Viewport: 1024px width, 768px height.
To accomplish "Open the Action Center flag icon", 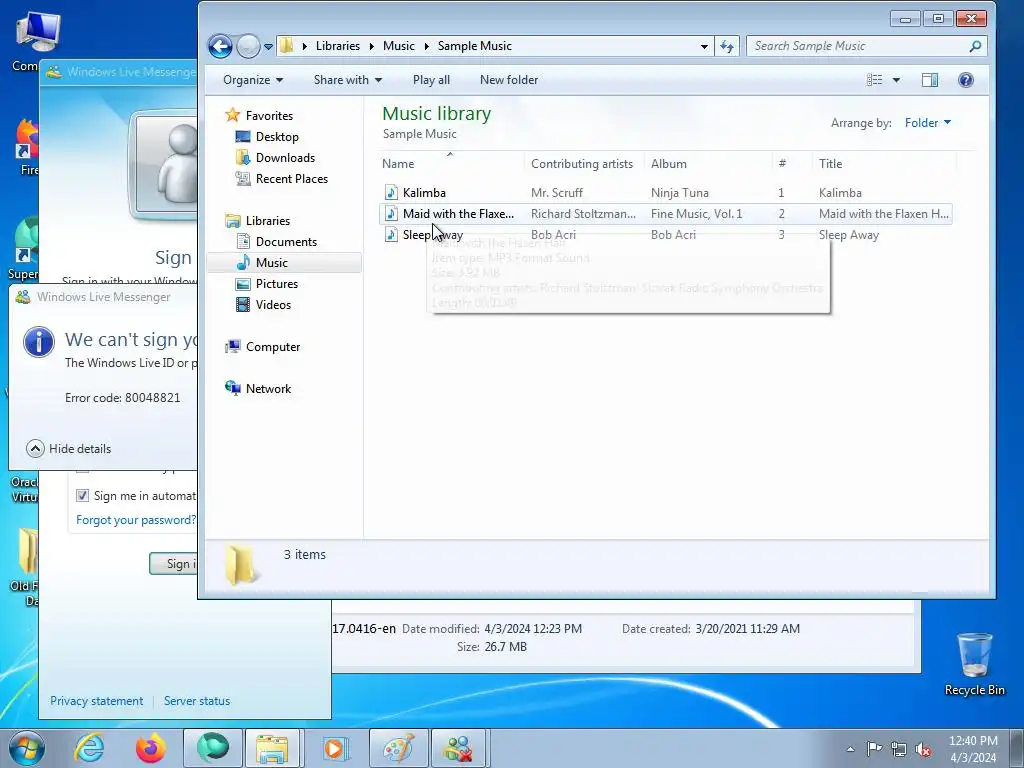I will pyautogui.click(x=874, y=749).
